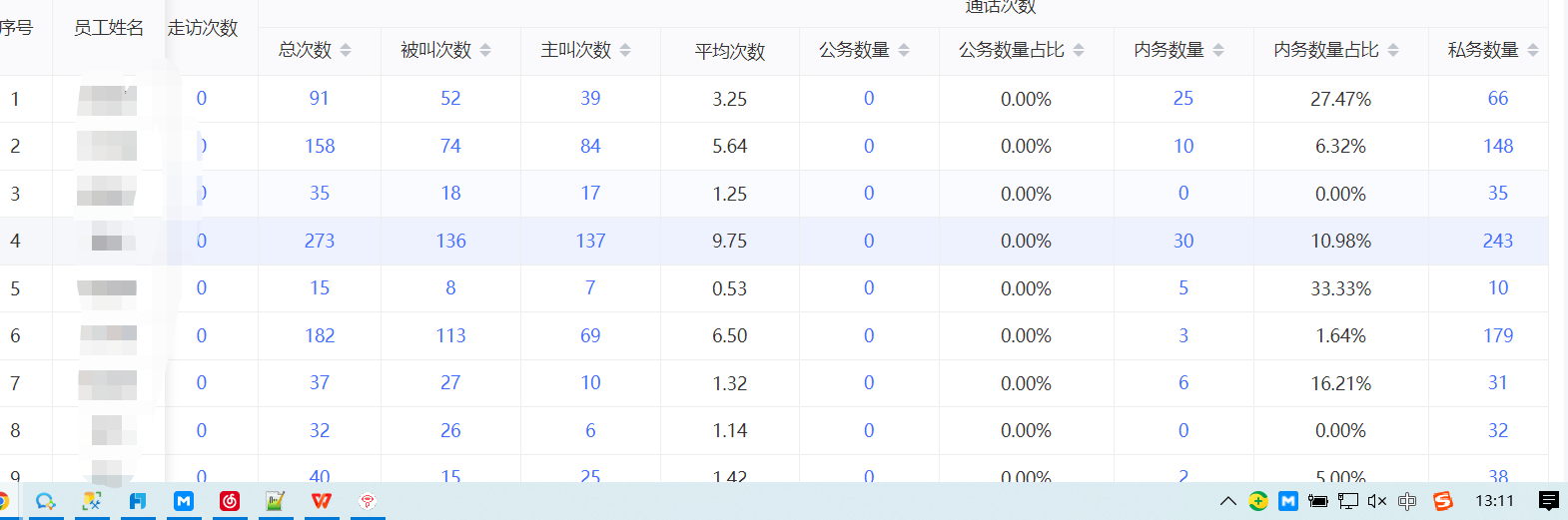Sort table by 总次数 column arrows

[x=346, y=50]
